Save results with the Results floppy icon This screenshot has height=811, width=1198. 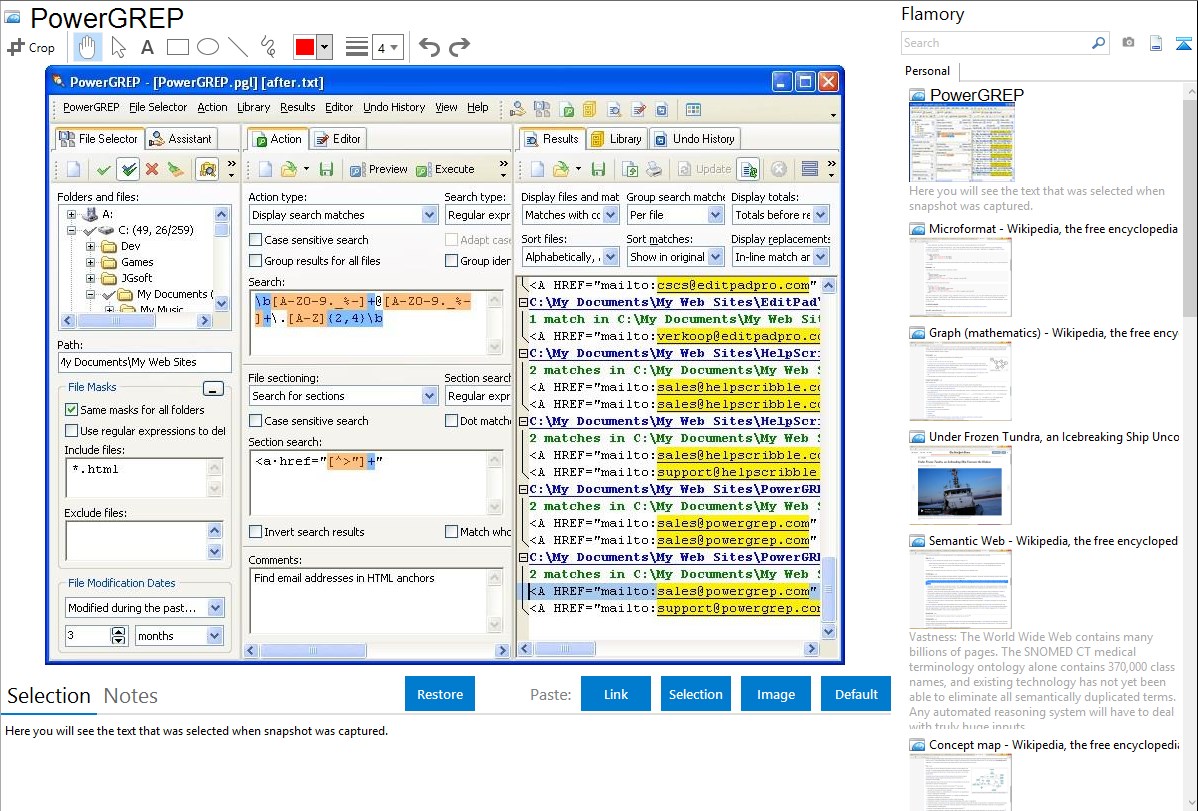[x=598, y=169]
